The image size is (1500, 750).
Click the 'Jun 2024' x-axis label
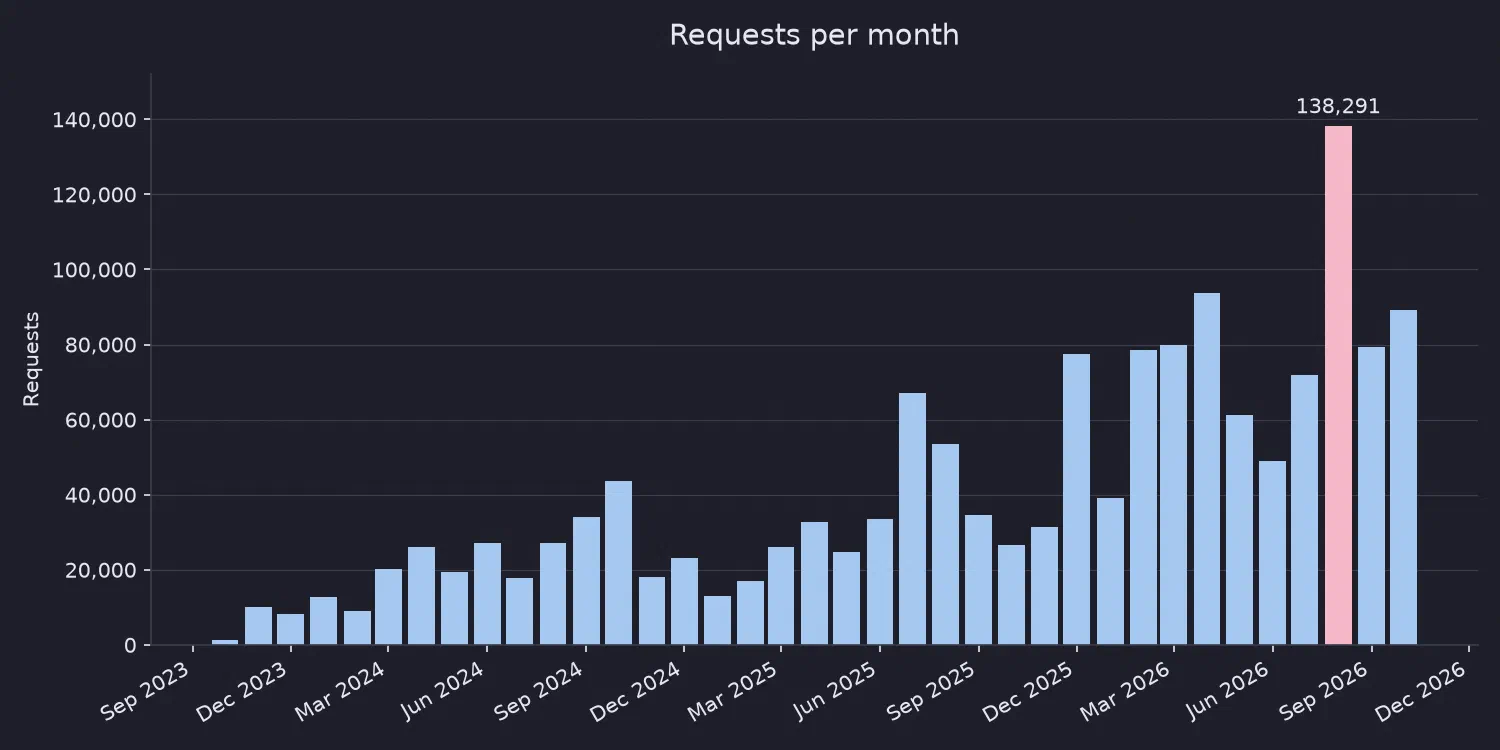pyautogui.click(x=444, y=690)
